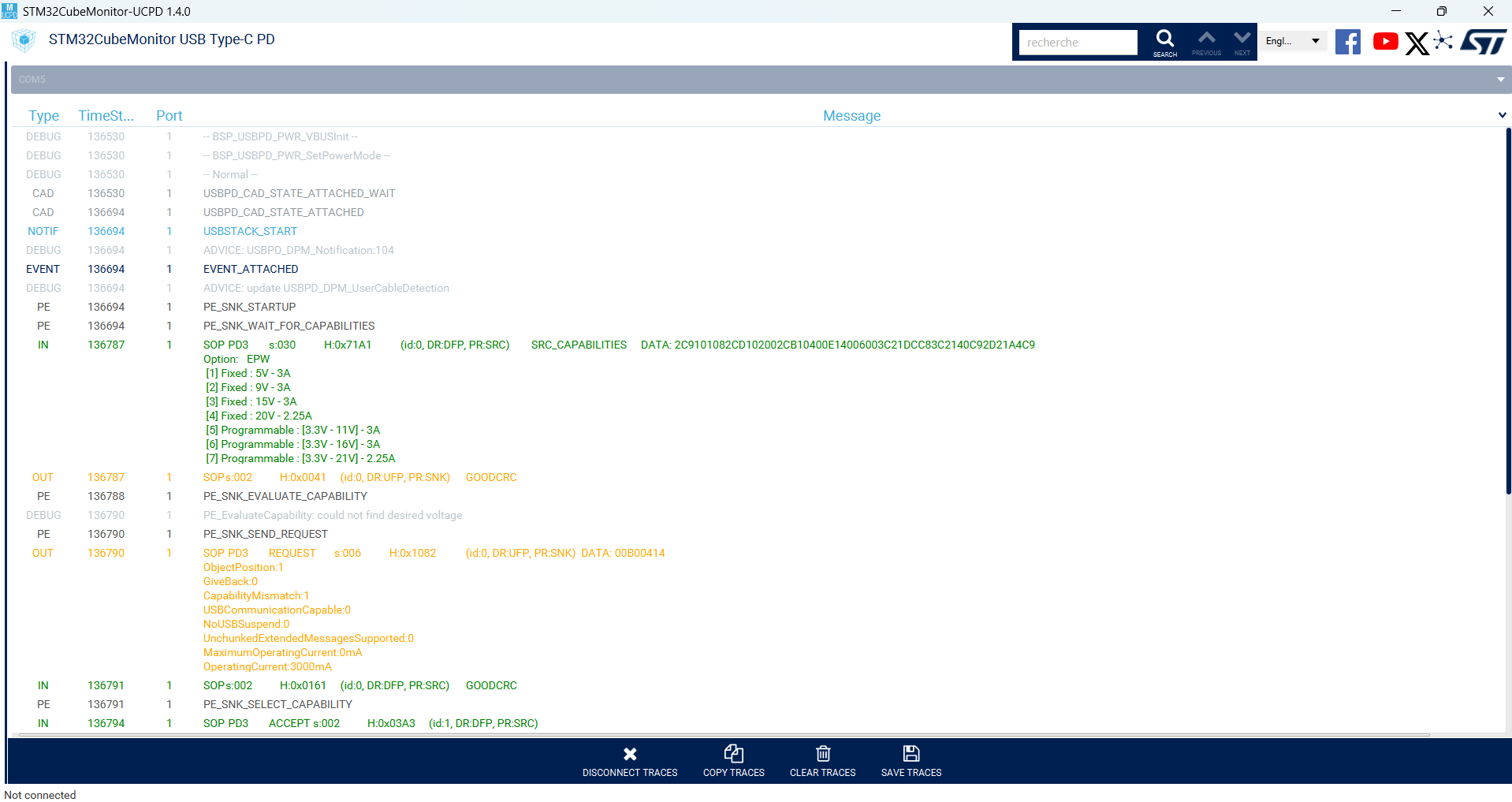Click inside the recherche search field
The image size is (1512, 802).
pos(1076,42)
